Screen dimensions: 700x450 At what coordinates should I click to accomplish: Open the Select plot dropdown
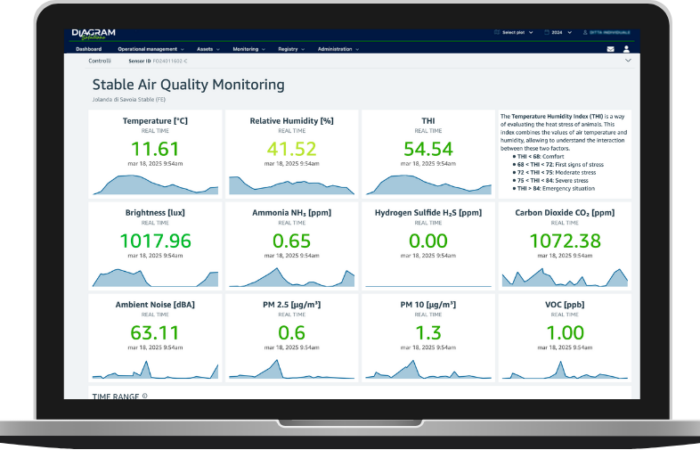(514, 33)
